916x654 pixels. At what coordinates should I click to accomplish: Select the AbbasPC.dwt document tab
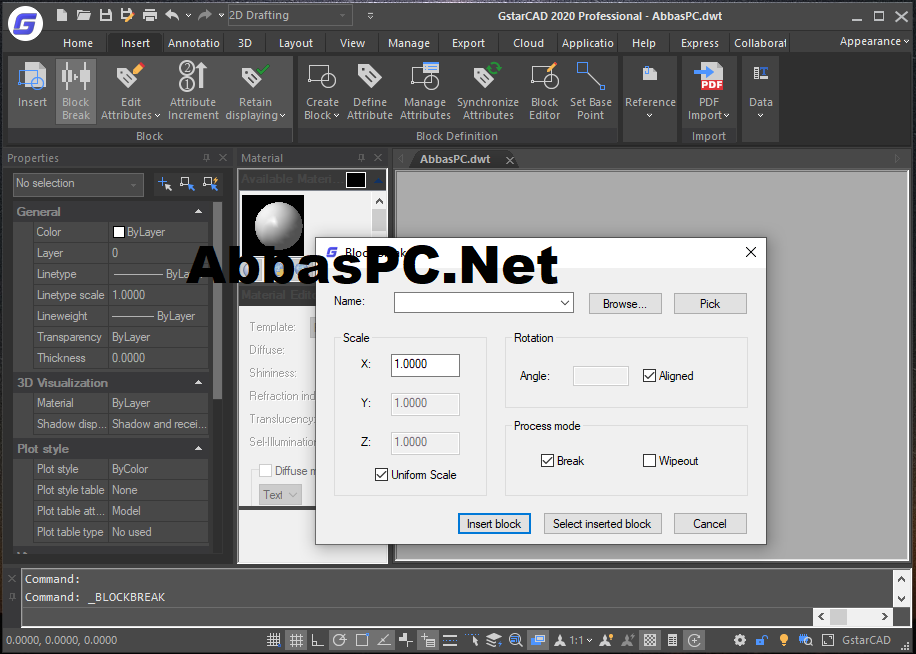pyautogui.click(x=455, y=159)
